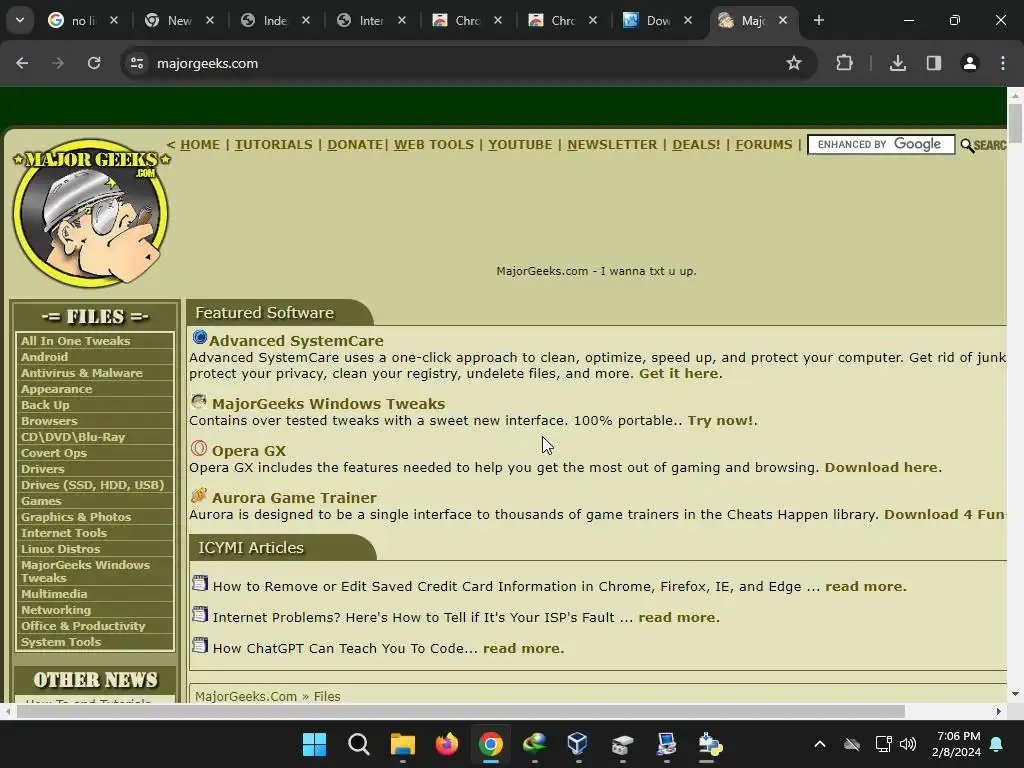
Task: Click the Google enhanced search field
Action: click(x=881, y=144)
